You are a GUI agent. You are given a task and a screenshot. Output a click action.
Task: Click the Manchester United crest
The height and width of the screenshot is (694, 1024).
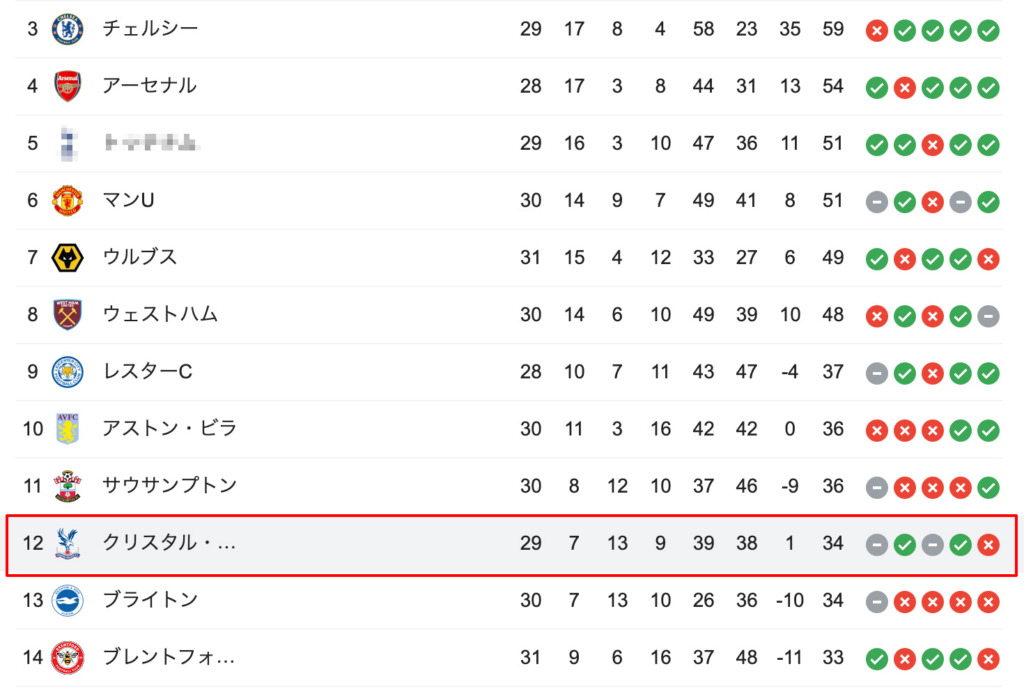coord(67,200)
